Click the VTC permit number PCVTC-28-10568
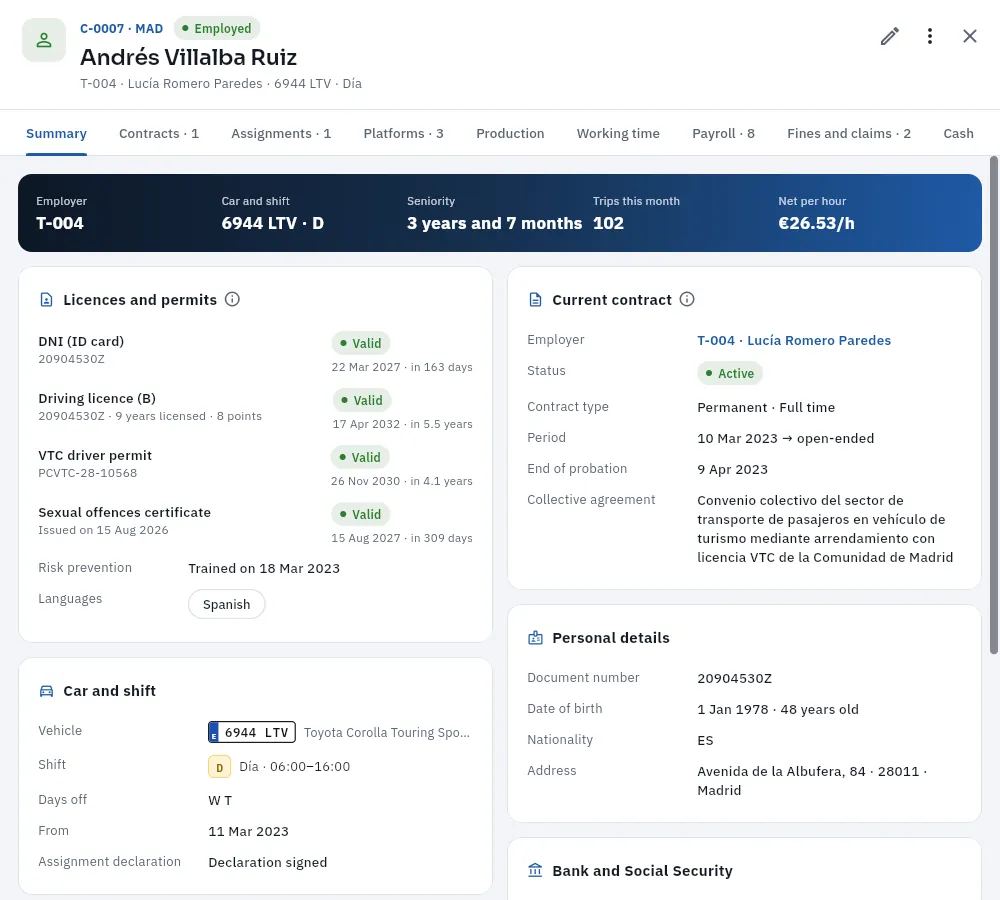The image size is (1000, 900). [x=87, y=473]
